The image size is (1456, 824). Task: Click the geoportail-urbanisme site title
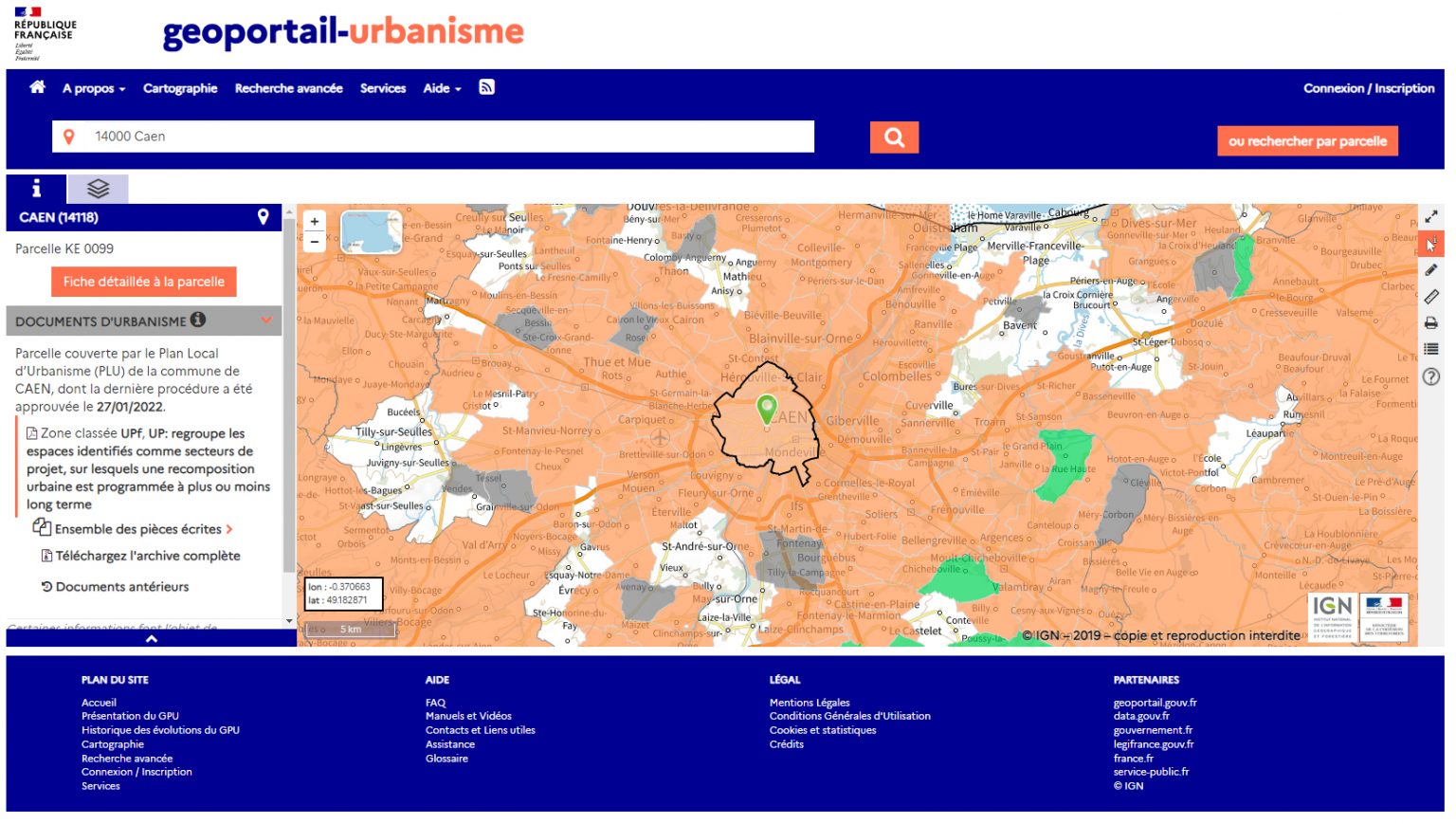click(x=343, y=31)
